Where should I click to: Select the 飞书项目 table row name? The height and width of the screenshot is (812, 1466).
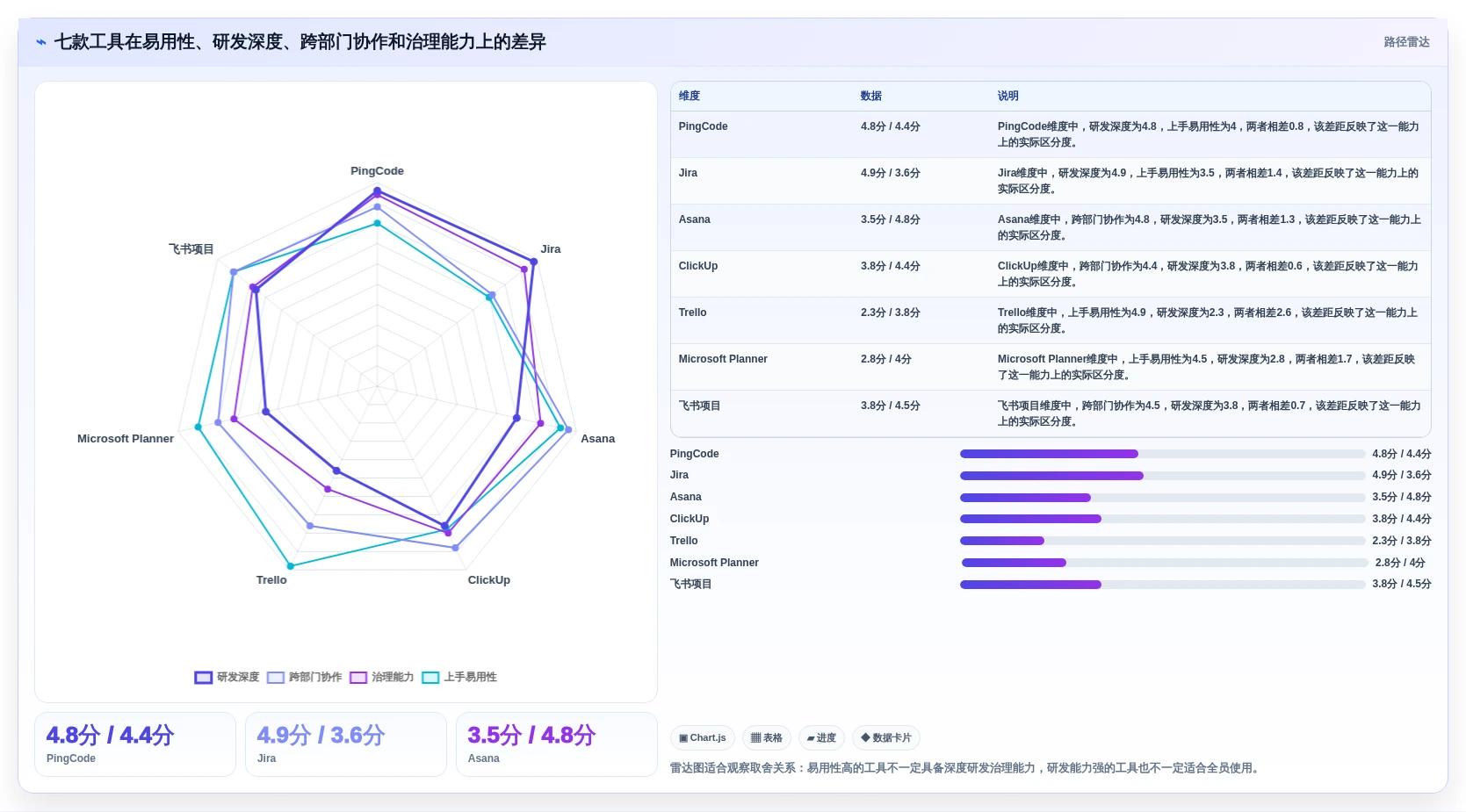pyautogui.click(x=699, y=406)
